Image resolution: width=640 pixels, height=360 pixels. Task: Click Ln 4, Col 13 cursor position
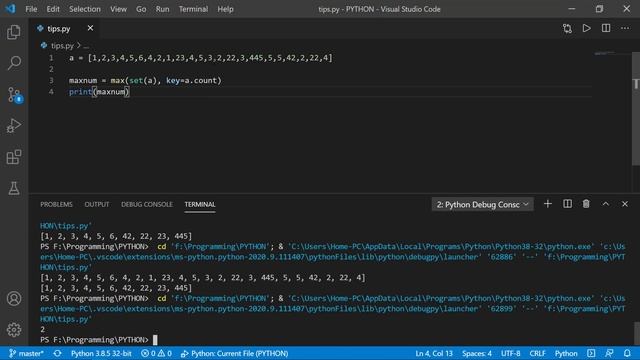(x=434, y=353)
